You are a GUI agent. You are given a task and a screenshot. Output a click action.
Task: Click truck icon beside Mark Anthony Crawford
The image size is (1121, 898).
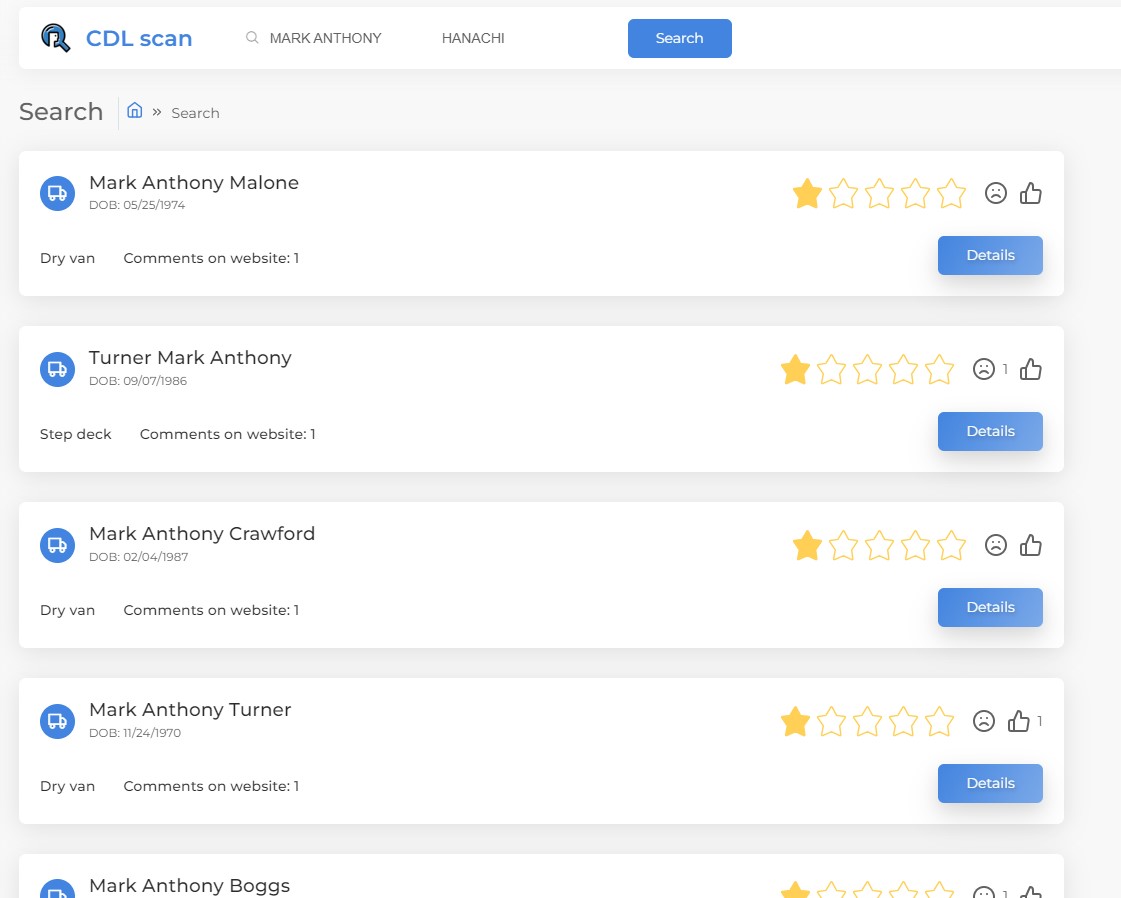tap(58, 545)
